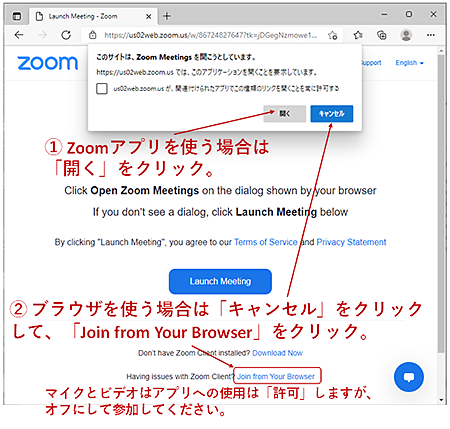Follow the Download Now link
Viewport: 450px width, 429px height.
tap(277, 353)
